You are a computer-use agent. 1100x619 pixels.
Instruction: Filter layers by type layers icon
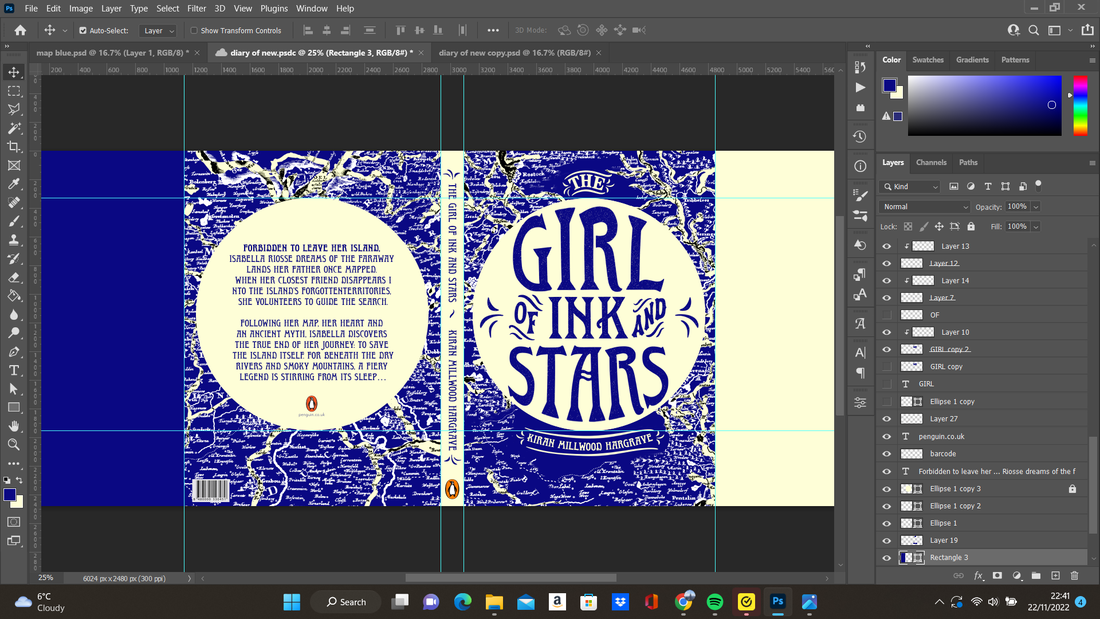point(988,186)
